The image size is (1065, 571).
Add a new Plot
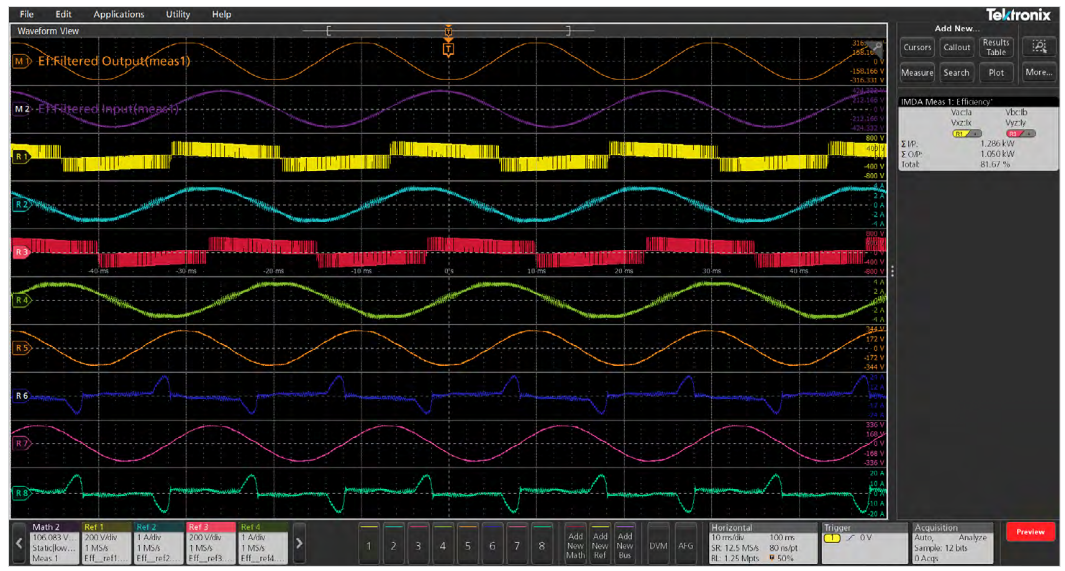995,72
